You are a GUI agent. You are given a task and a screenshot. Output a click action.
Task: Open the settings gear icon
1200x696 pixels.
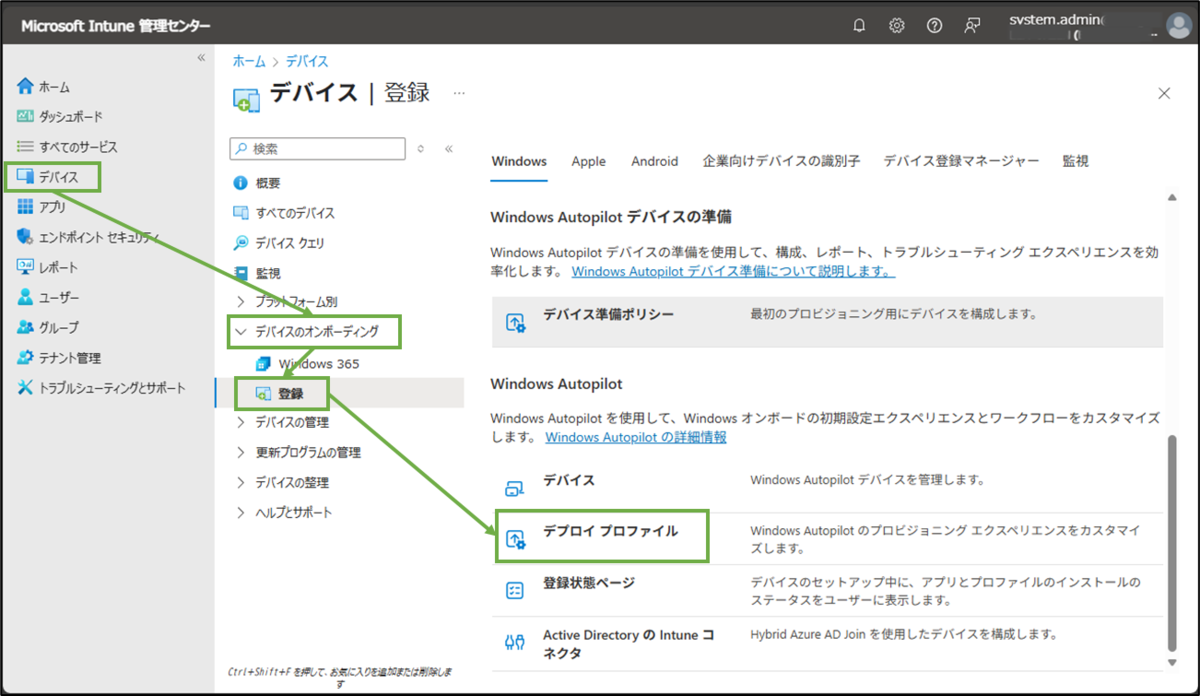(897, 26)
